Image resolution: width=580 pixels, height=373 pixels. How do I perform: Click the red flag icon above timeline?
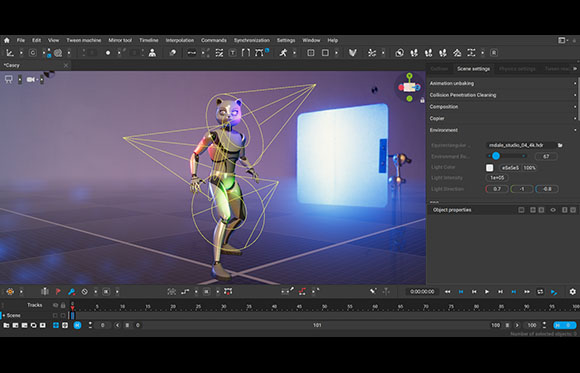coord(58,292)
